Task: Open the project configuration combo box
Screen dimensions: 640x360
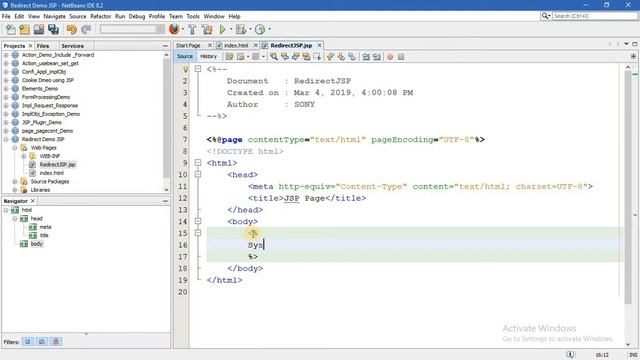Action: [132, 29]
